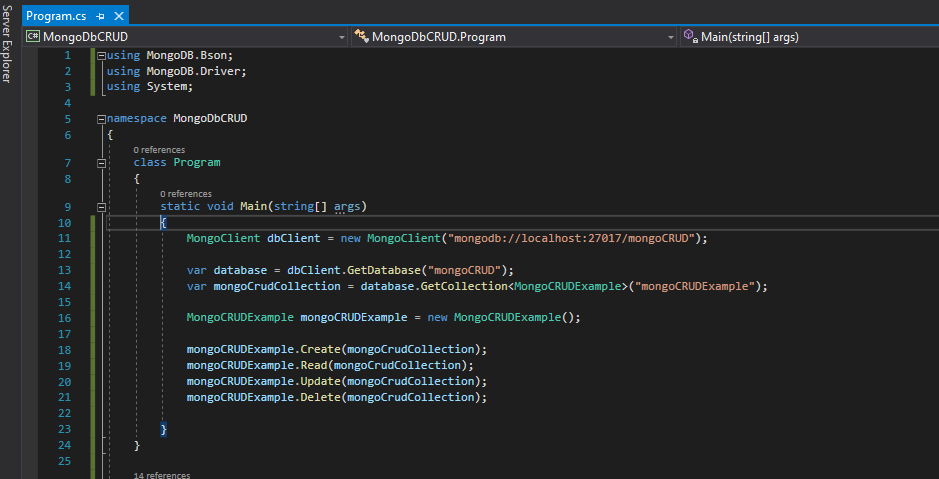Click the '14 references' CodeLens link

(x=162, y=475)
